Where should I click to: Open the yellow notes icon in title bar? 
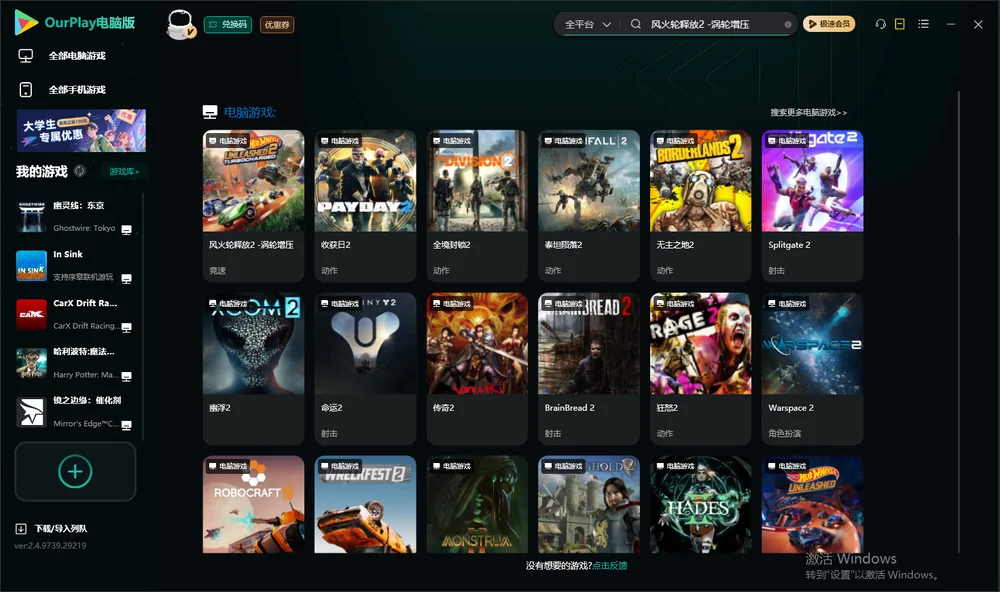(x=899, y=24)
